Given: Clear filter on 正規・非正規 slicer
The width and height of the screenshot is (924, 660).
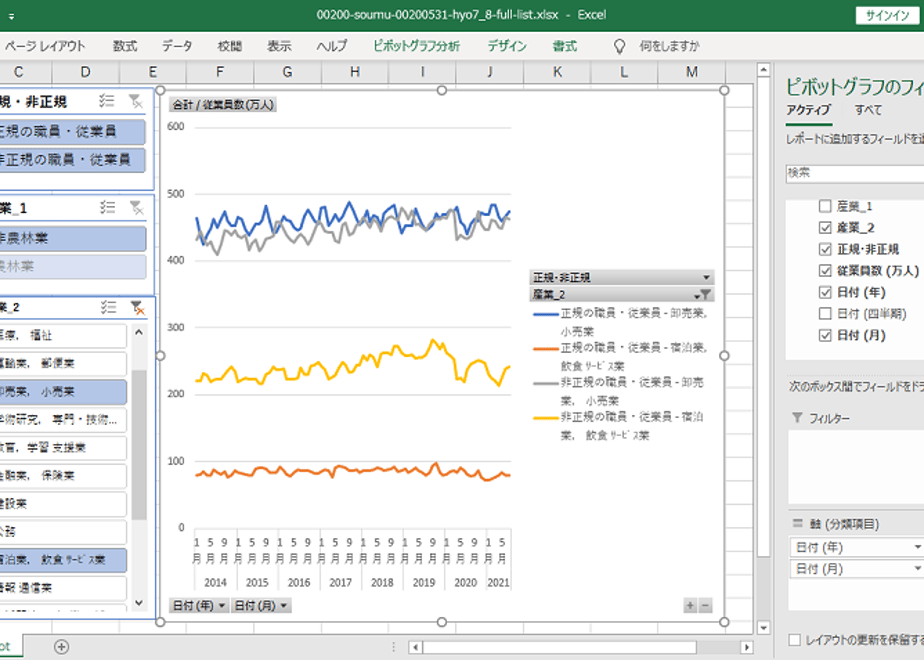Looking at the screenshot, I should (136, 101).
